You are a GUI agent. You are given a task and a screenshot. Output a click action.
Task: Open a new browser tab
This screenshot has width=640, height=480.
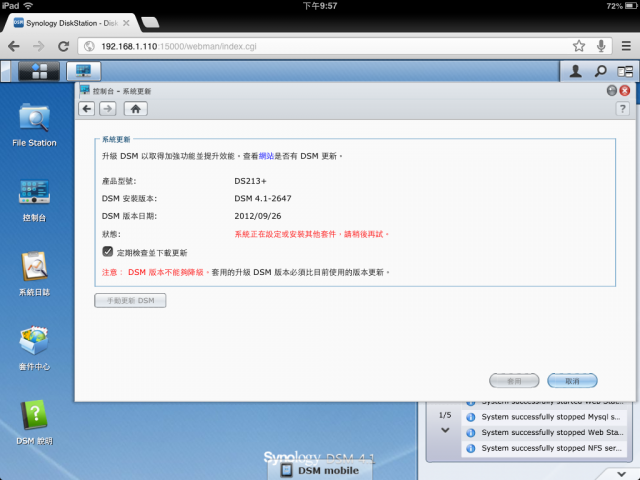[x=150, y=23]
